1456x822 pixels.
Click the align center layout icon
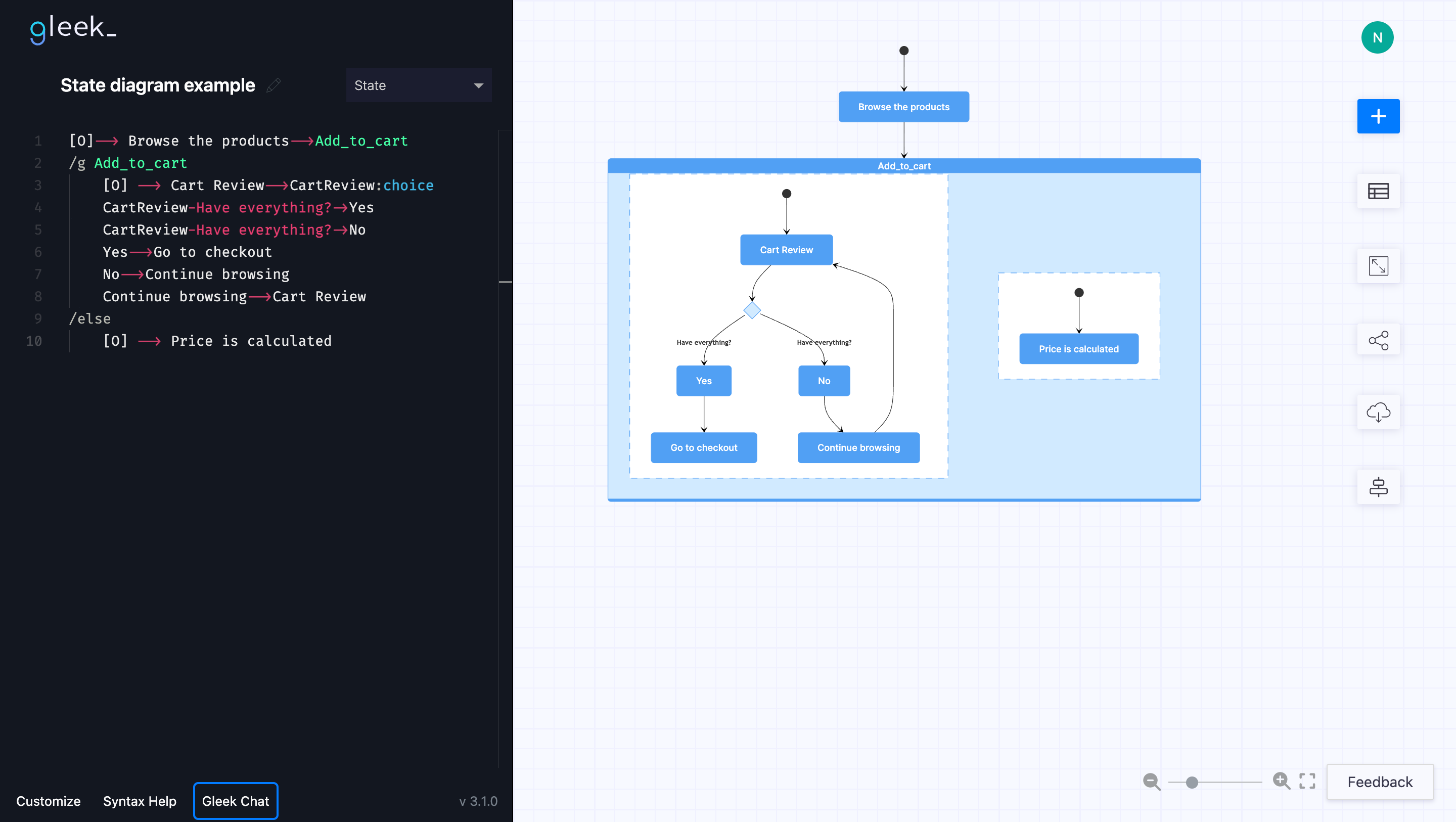click(1378, 487)
